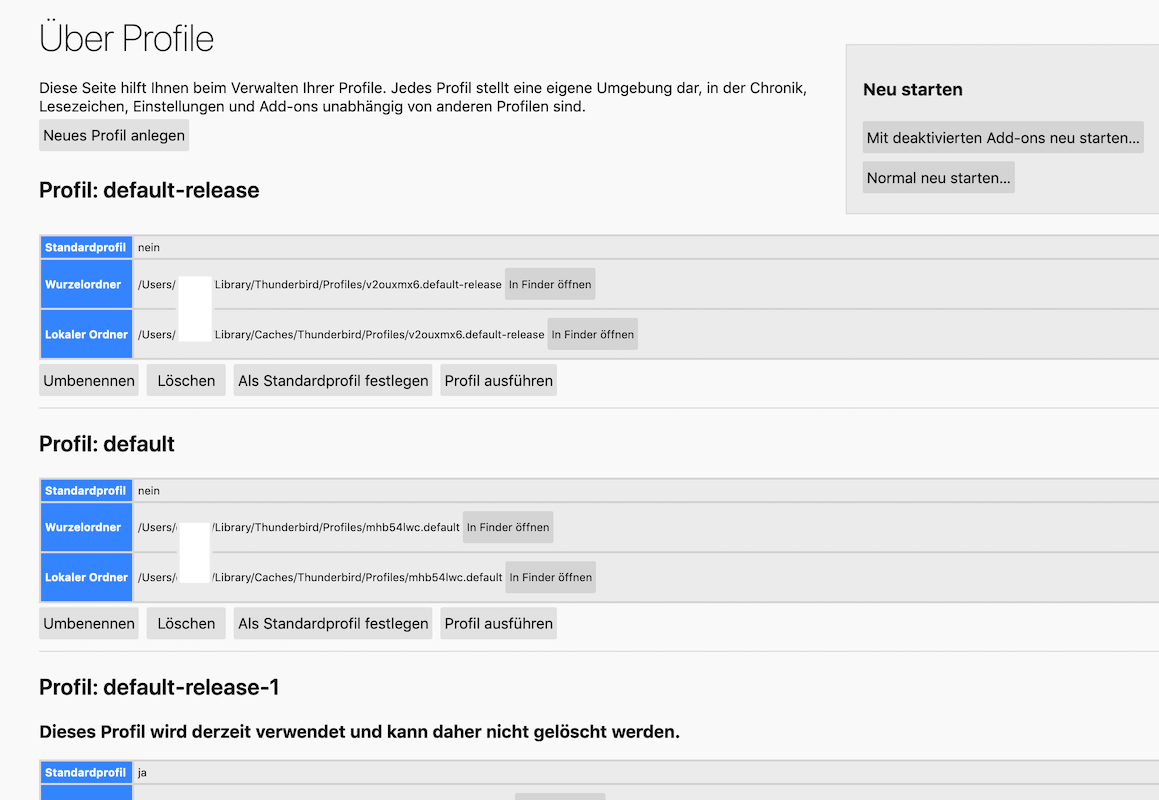The image size is (1159, 800).
Task: Click "Als Standardprofil festlegen" under "Profil: default"
Action: pos(333,624)
